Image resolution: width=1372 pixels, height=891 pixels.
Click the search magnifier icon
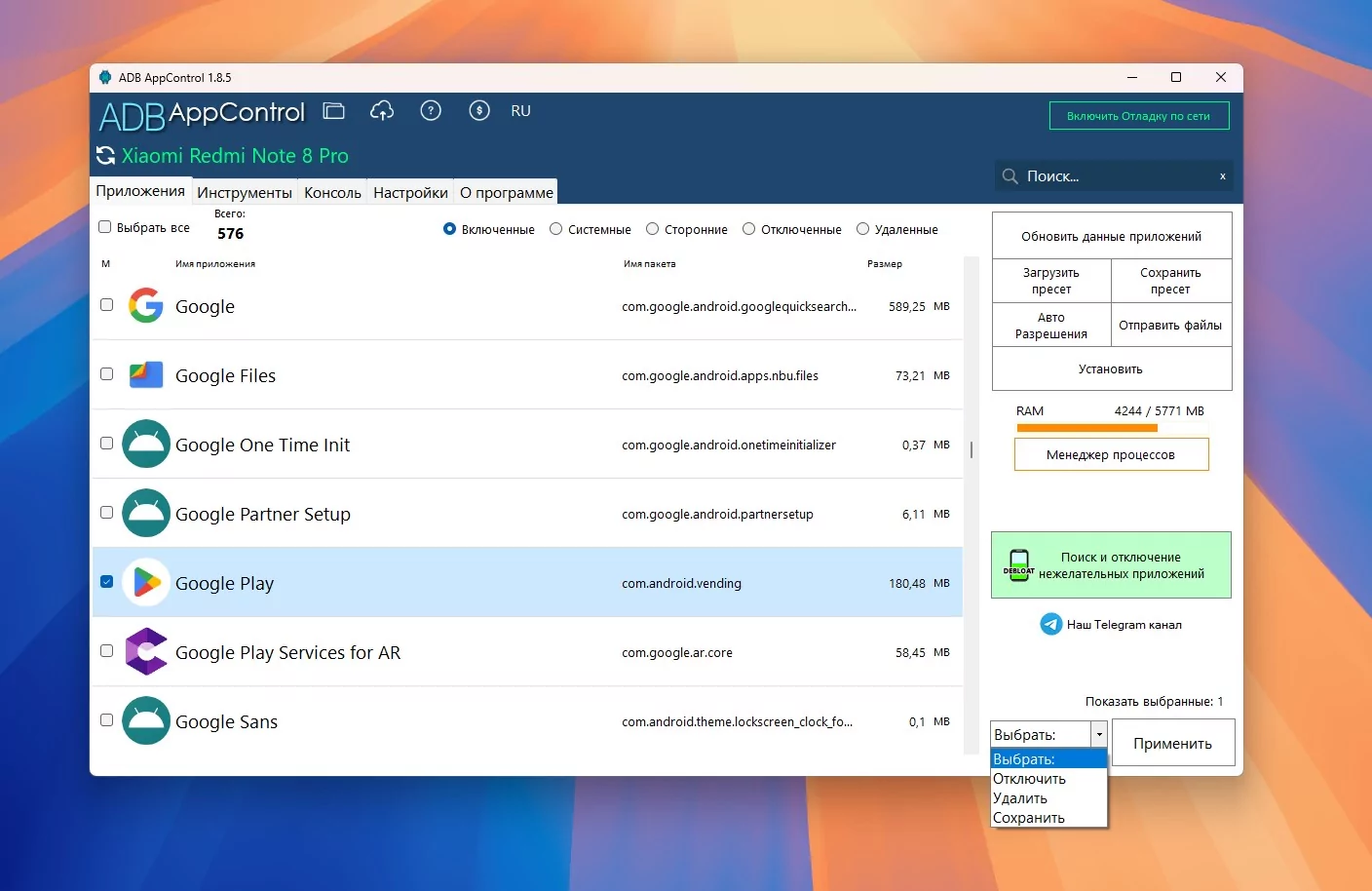coord(1010,176)
